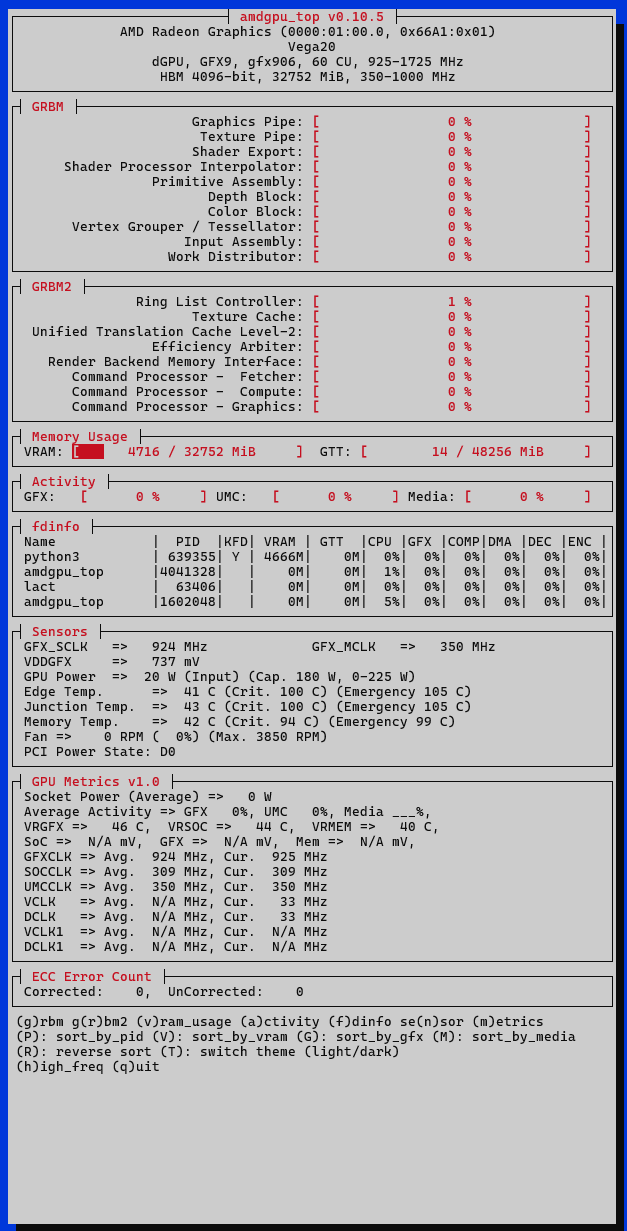Click the Vega20 device name line
Image resolution: width=627 pixels, height=1231 pixels.
(x=312, y=46)
